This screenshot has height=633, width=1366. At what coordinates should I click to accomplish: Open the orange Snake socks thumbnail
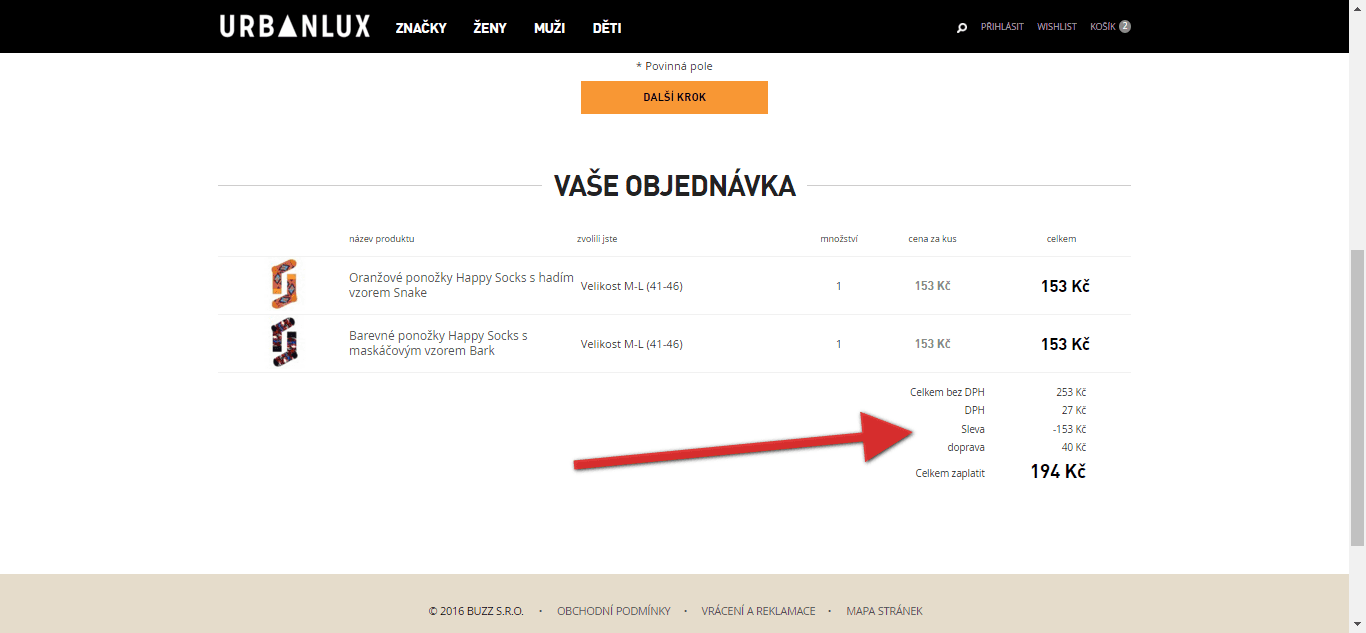[x=284, y=284]
